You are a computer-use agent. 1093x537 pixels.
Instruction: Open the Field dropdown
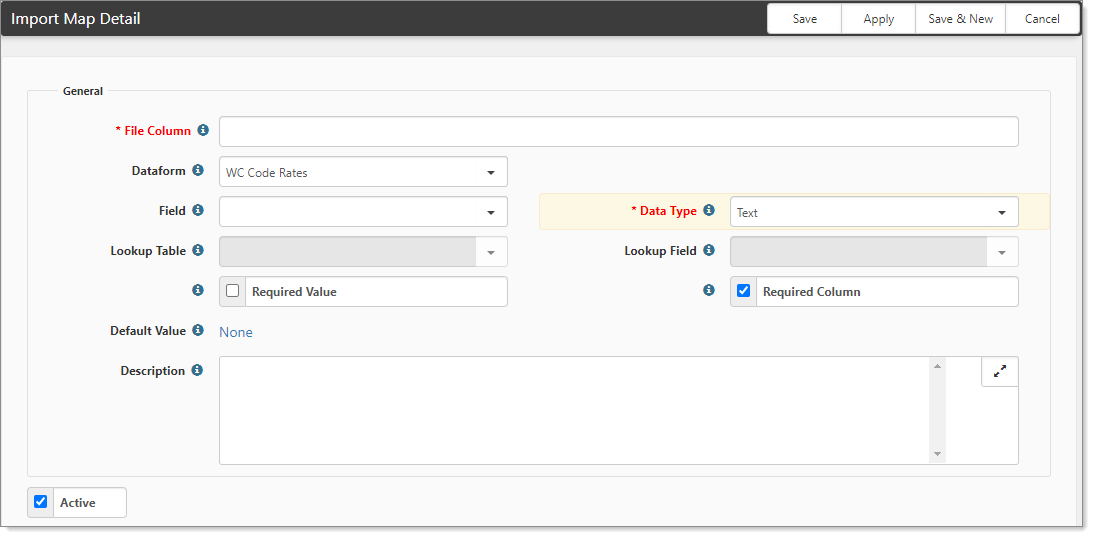click(363, 212)
